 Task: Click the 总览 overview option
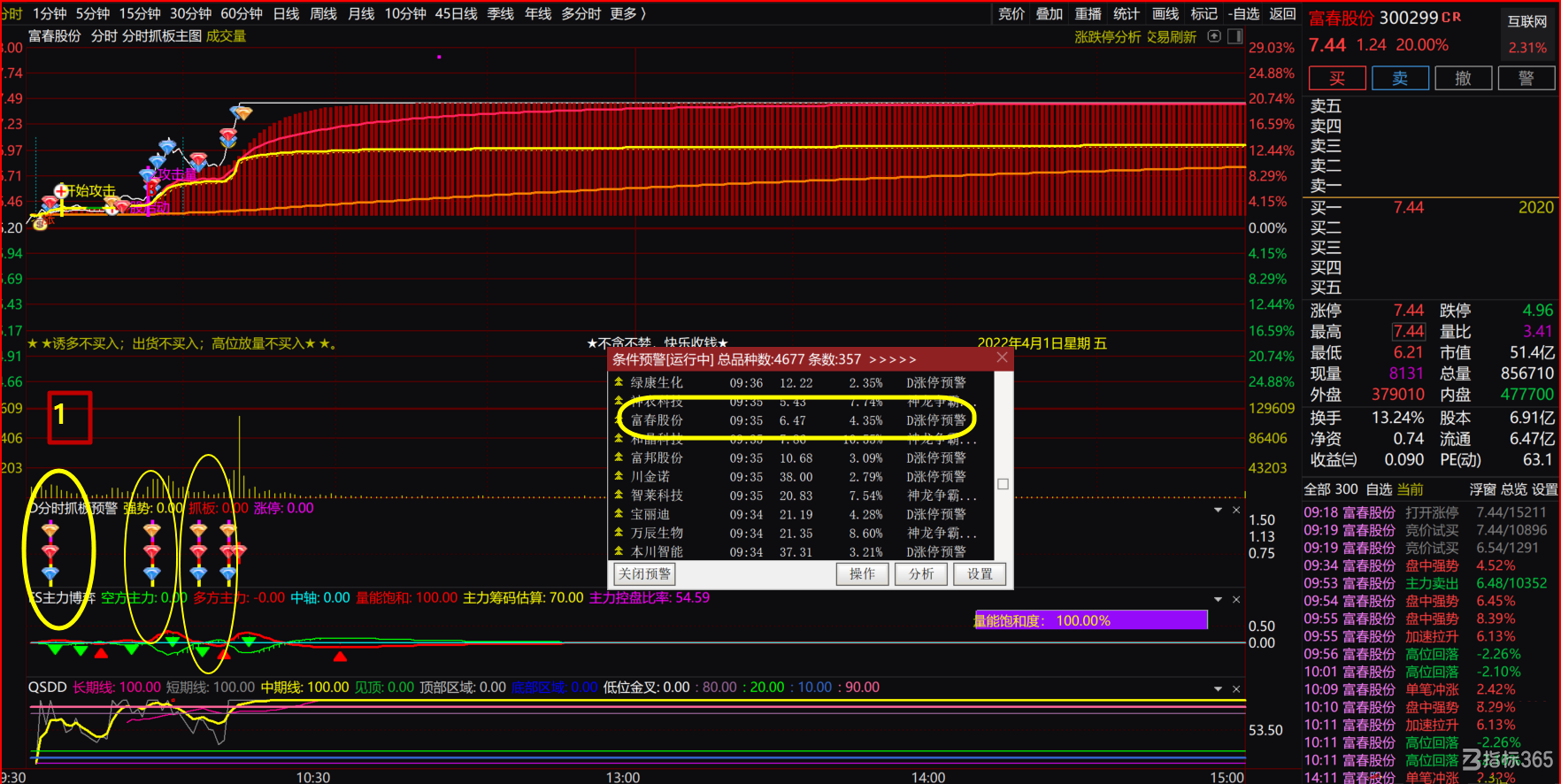click(1514, 489)
